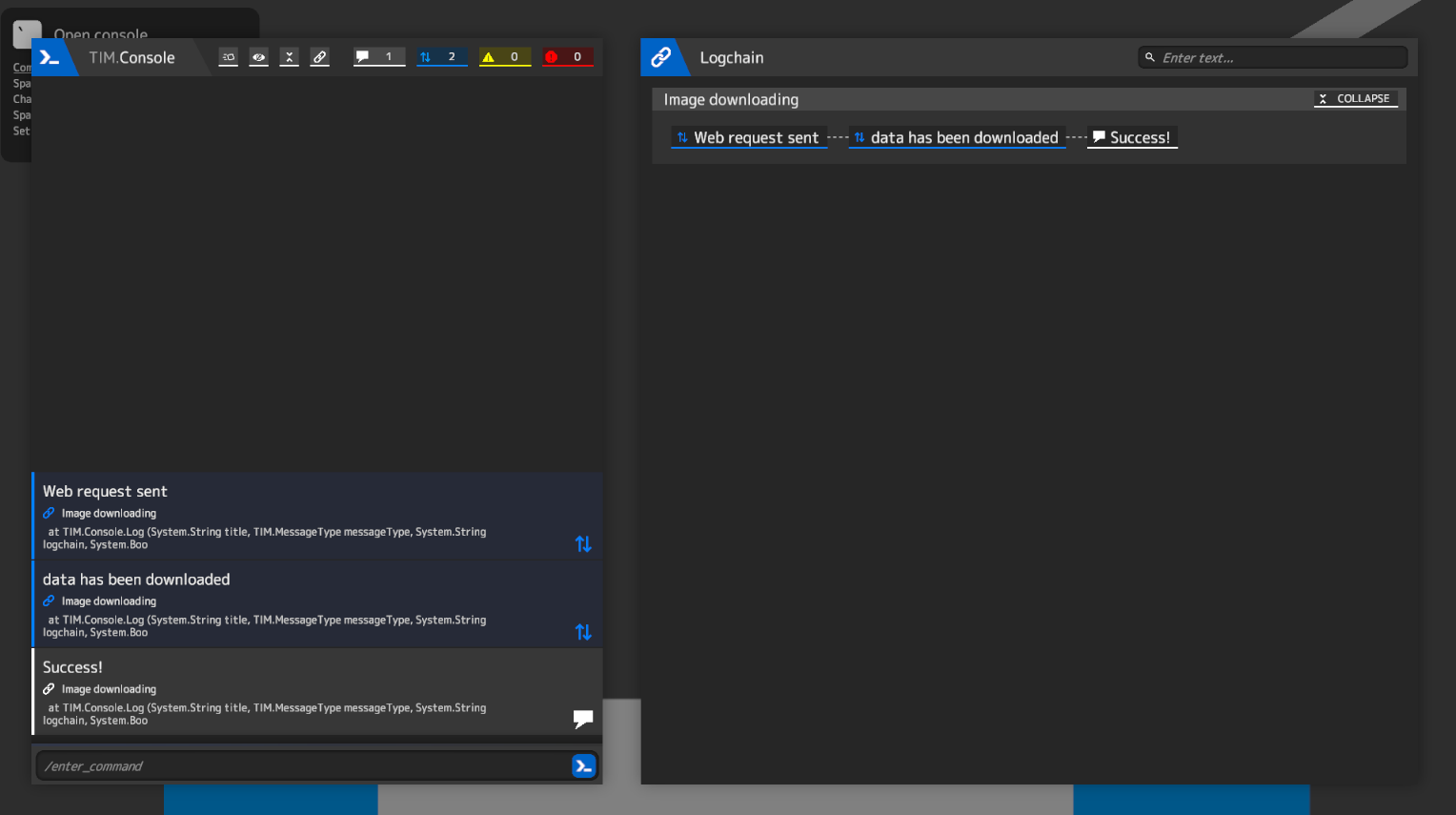1456x815 pixels.
Task: Toggle the red error filter showing 0
Action: coord(567,57)
